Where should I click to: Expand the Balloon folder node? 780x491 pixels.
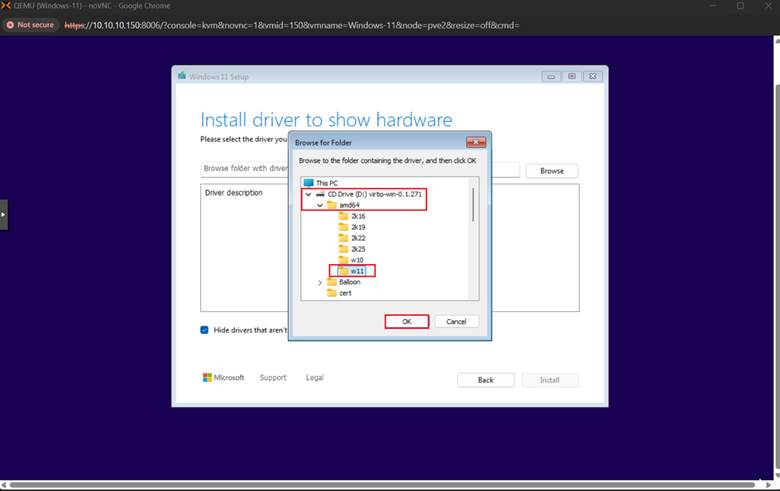coord(320,283)
